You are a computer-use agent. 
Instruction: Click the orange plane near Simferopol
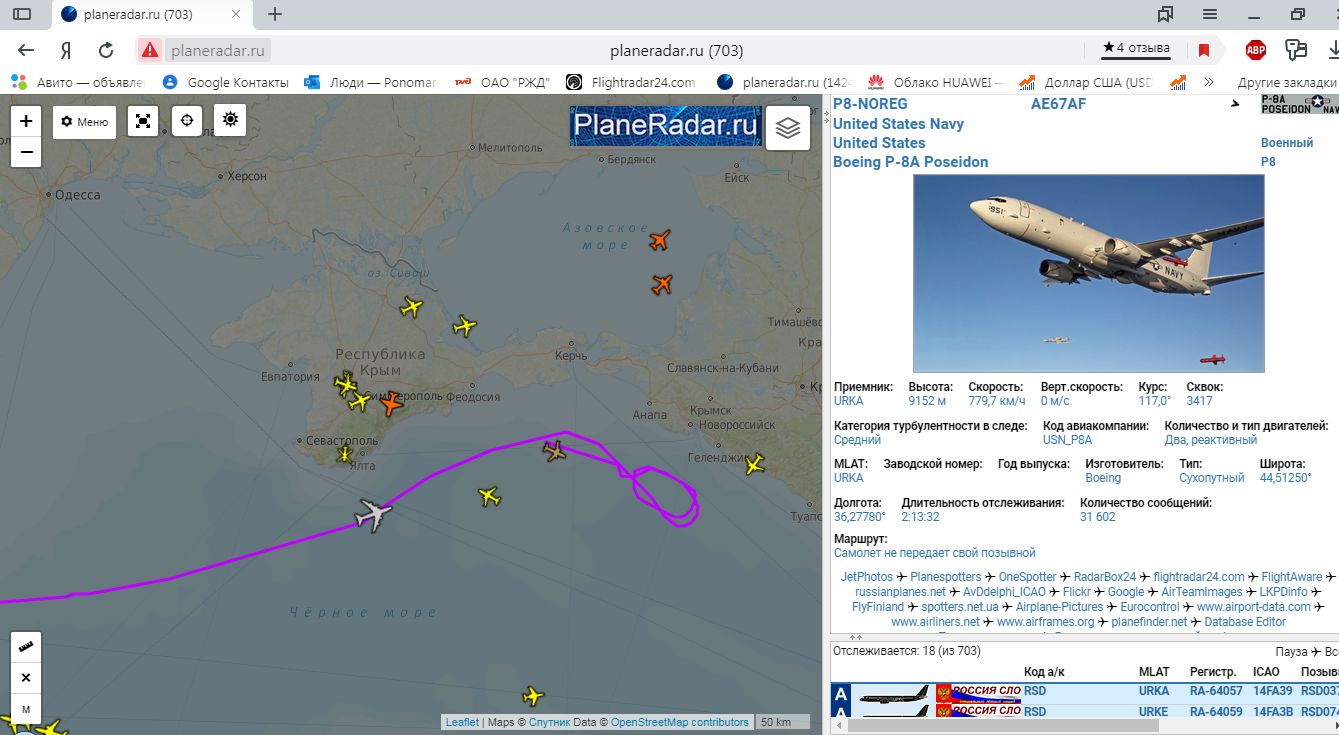point(390,403)
